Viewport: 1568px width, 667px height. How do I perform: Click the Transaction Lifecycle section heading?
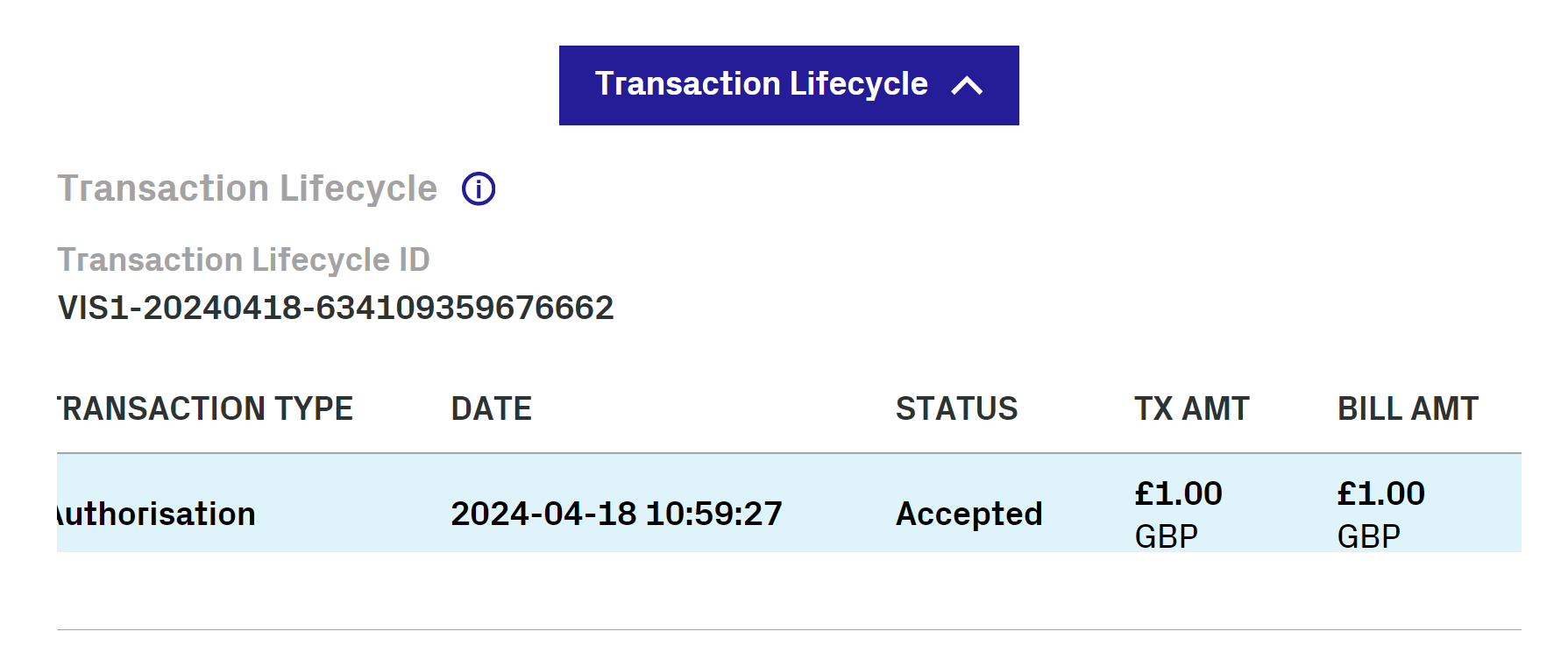(247, 188)
